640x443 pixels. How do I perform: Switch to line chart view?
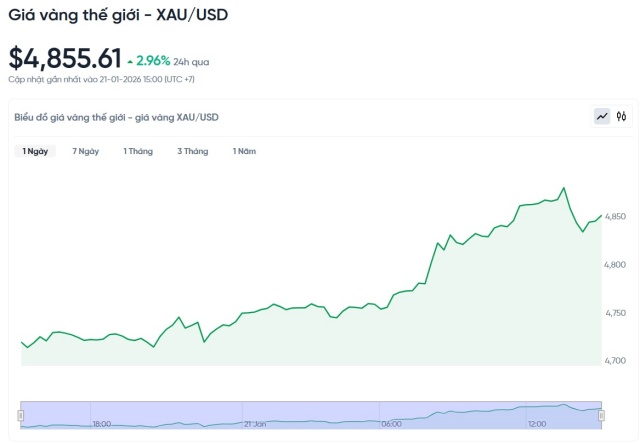[x=602, y=117]
